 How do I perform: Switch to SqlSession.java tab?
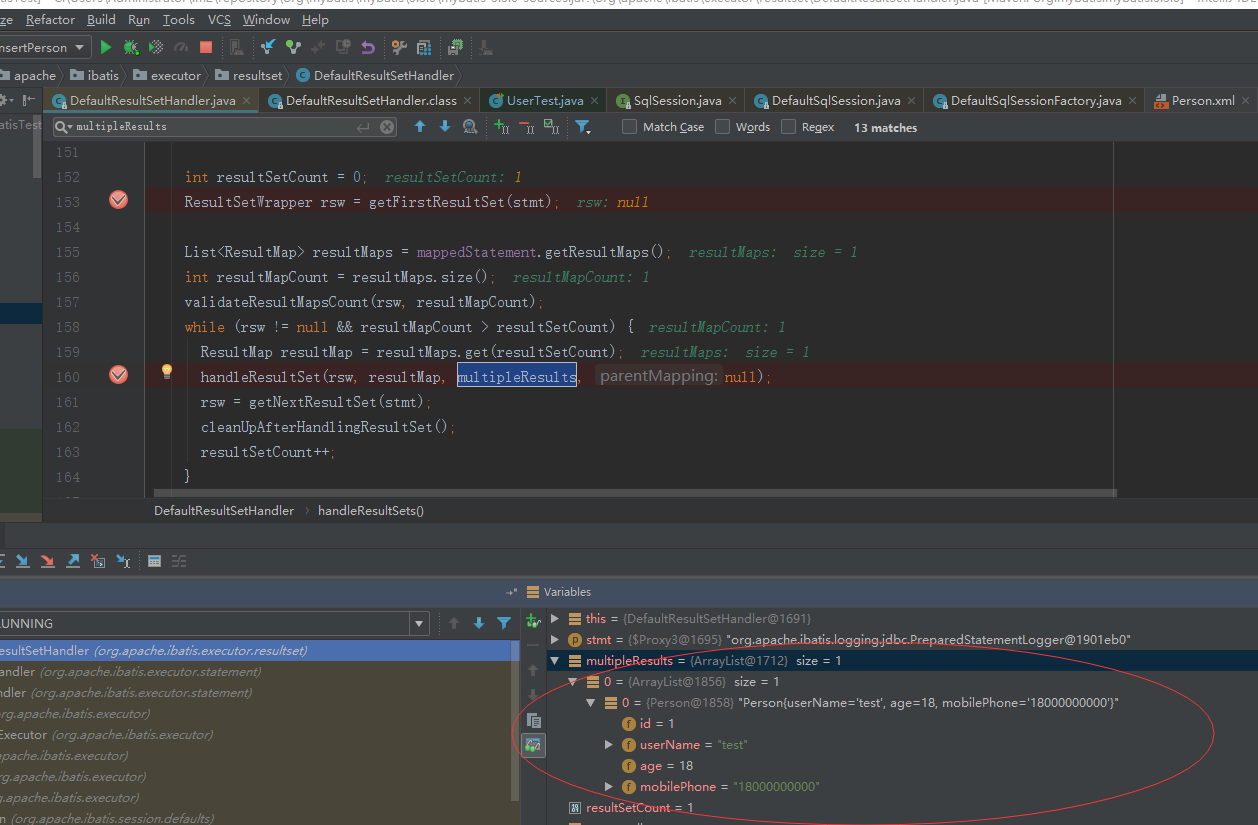[x=676, y=101]
